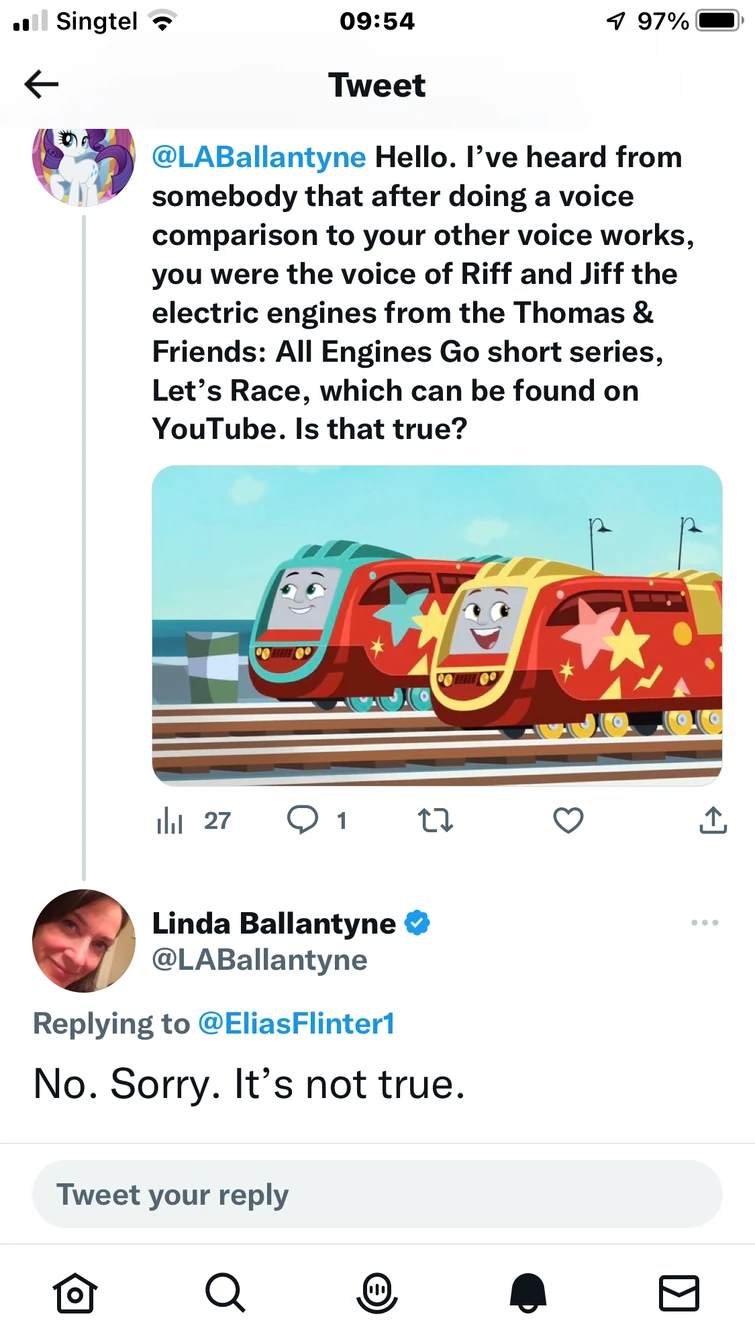Go to Home tab
The width and height of the screenshot is (755, 1343).
pyautogui.click(x=74, y=1294)
